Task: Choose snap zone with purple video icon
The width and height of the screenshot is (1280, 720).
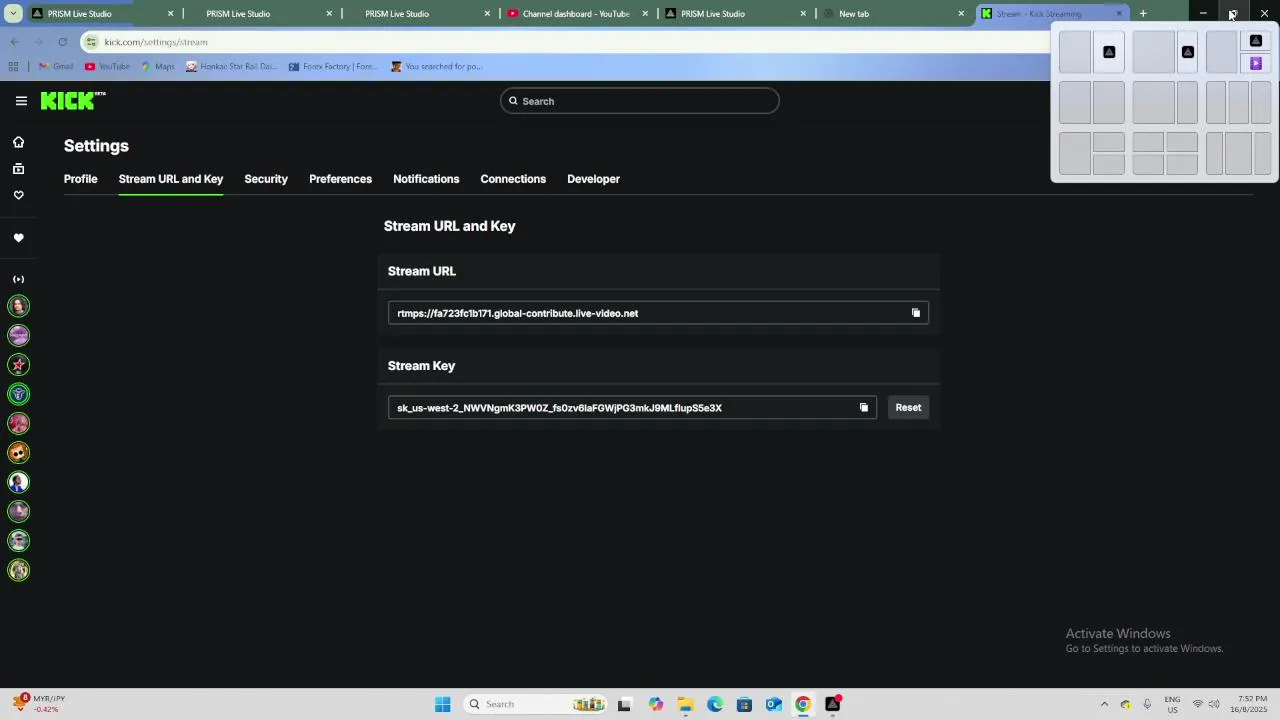Action: (x=1256, y=63)
